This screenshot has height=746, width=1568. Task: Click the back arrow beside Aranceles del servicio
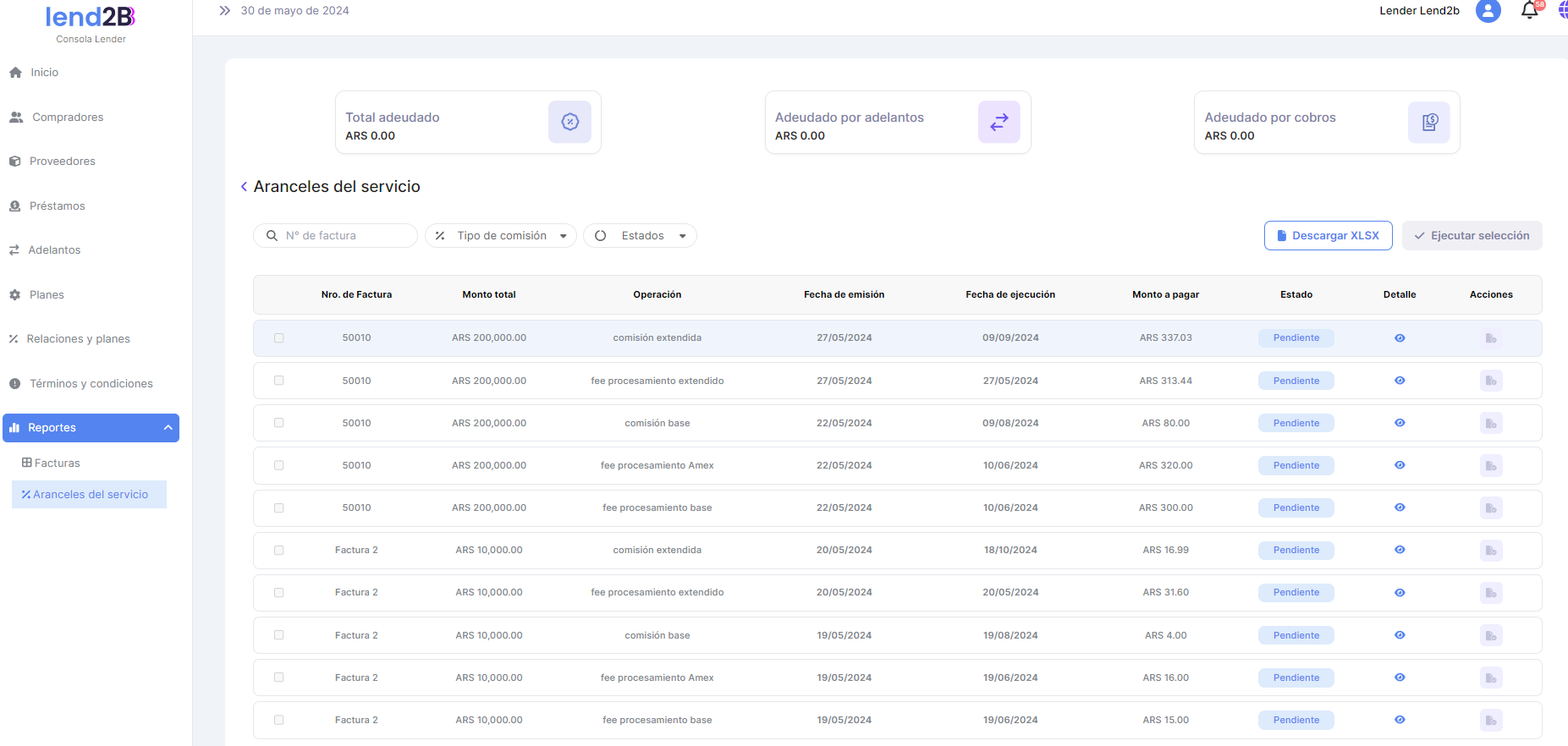coord(244,187)
